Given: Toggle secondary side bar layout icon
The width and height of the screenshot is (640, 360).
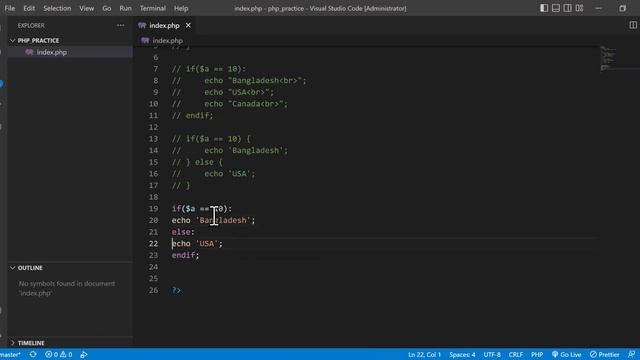Looking at the screenshot, I should [567, 8].
